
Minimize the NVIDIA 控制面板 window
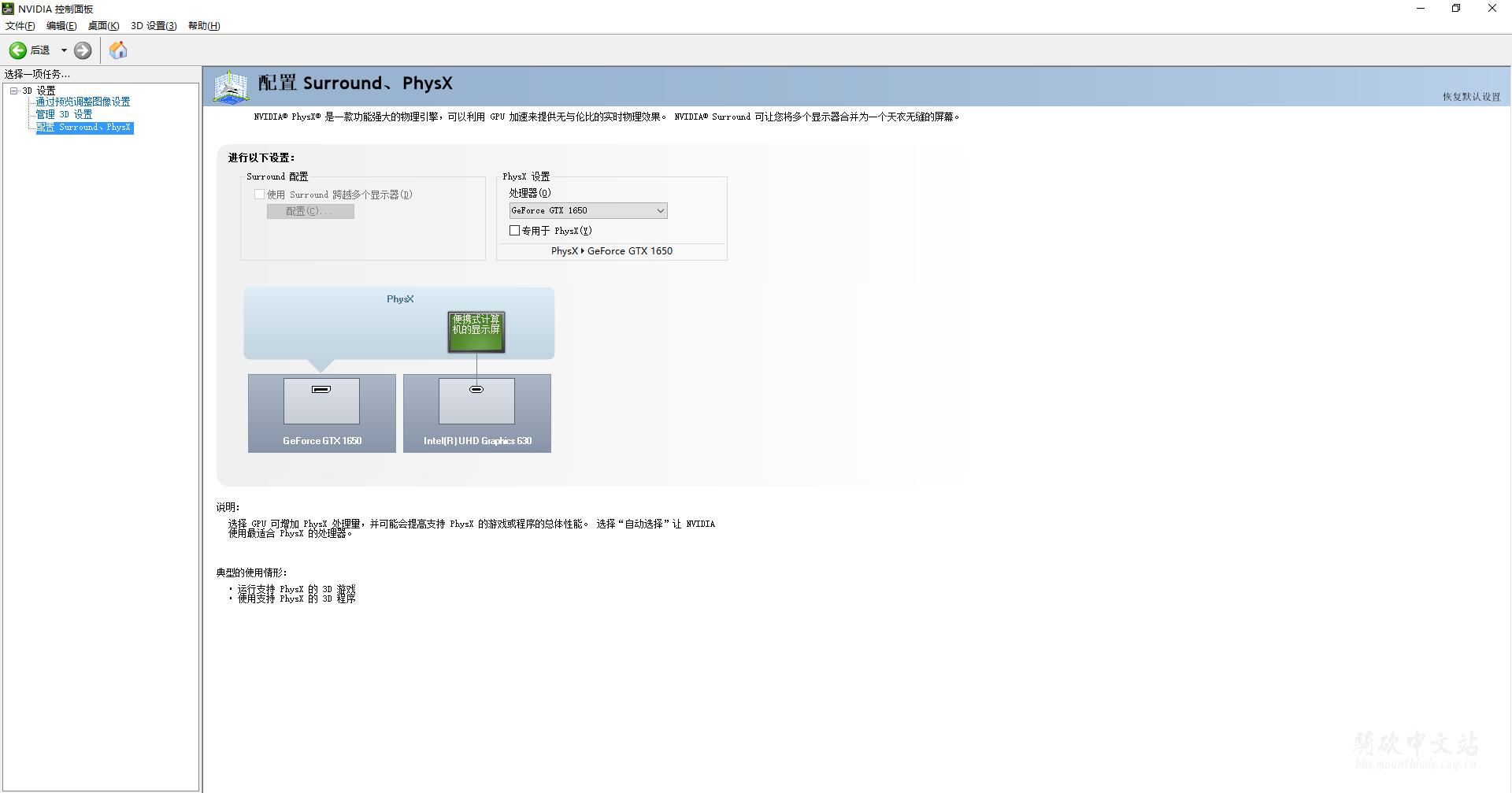click(x=1421, y=9)
